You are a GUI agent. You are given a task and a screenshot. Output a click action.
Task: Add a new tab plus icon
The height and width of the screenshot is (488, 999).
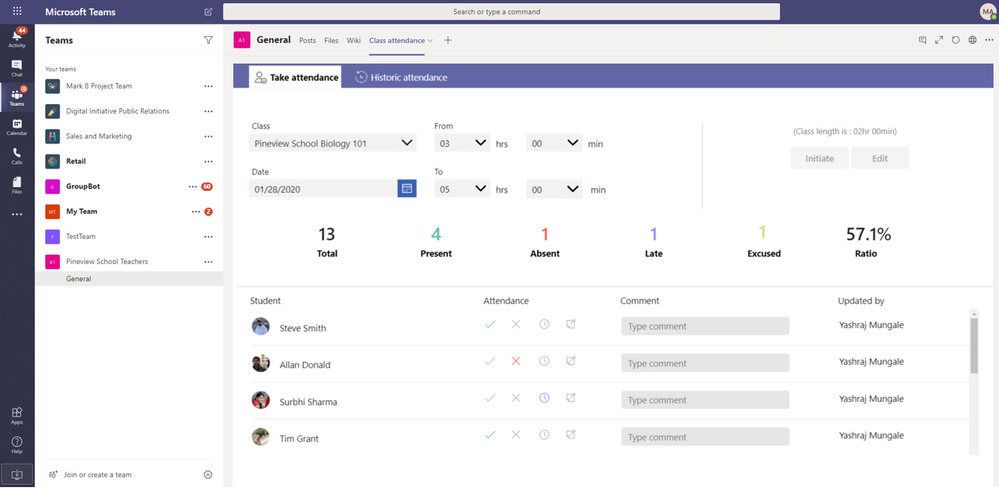pos(448,40)
